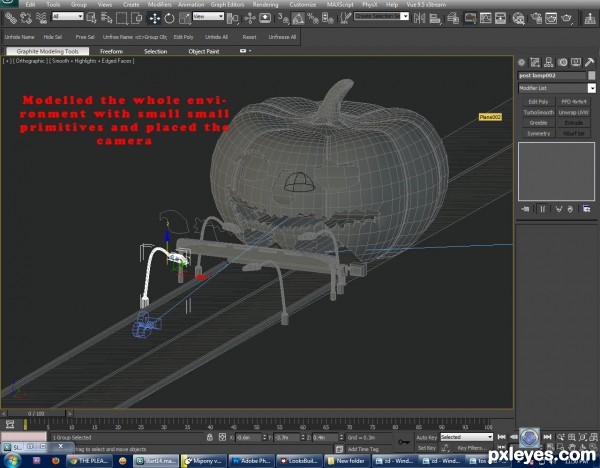Switch to the Freeform ribbon tab
600x468 pixels.
(111, 51)
